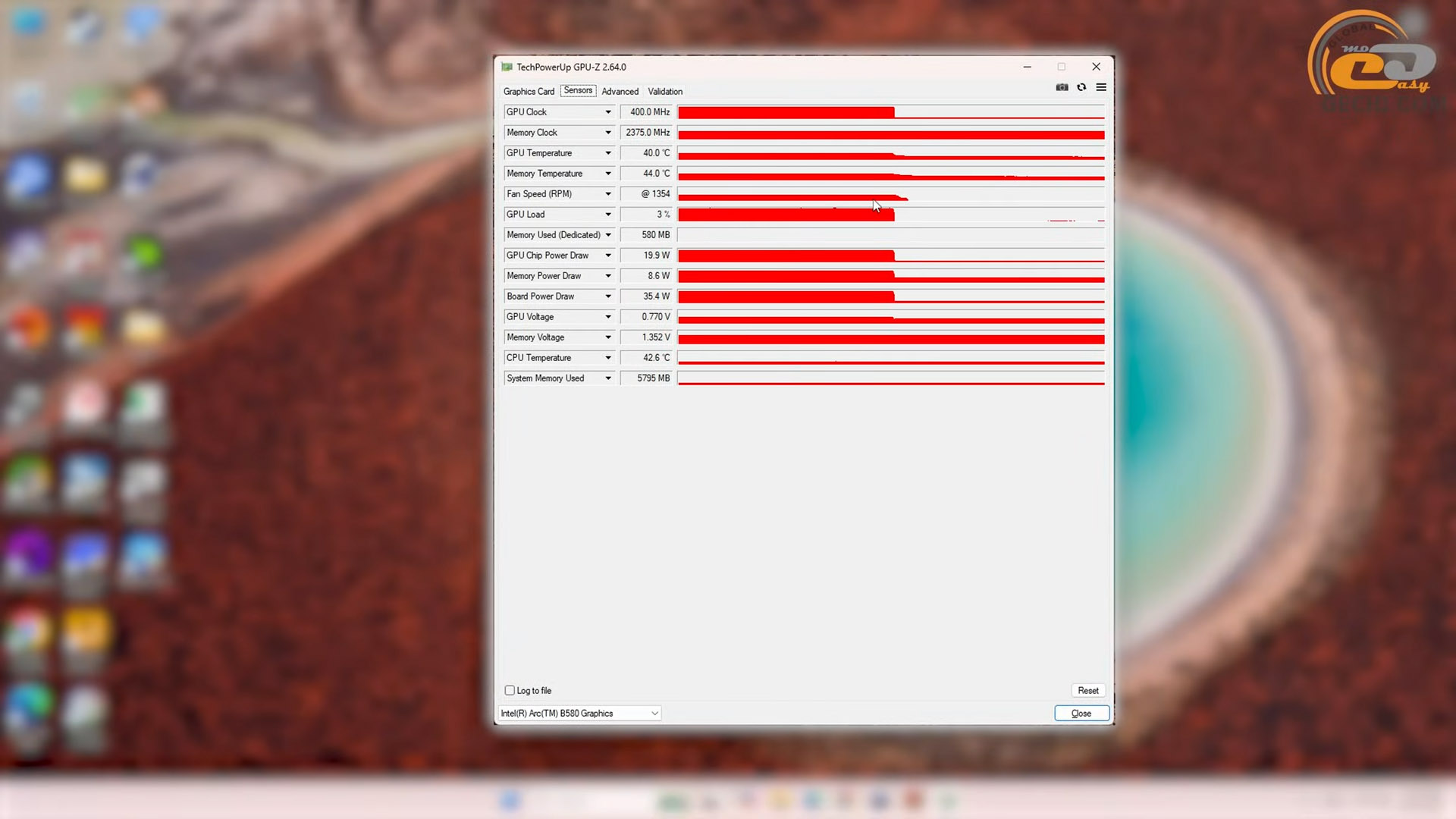The height and width of the screenshot is (819, 1456).
Task: Open the GPU Load dropdown
Action: point(607,215)
